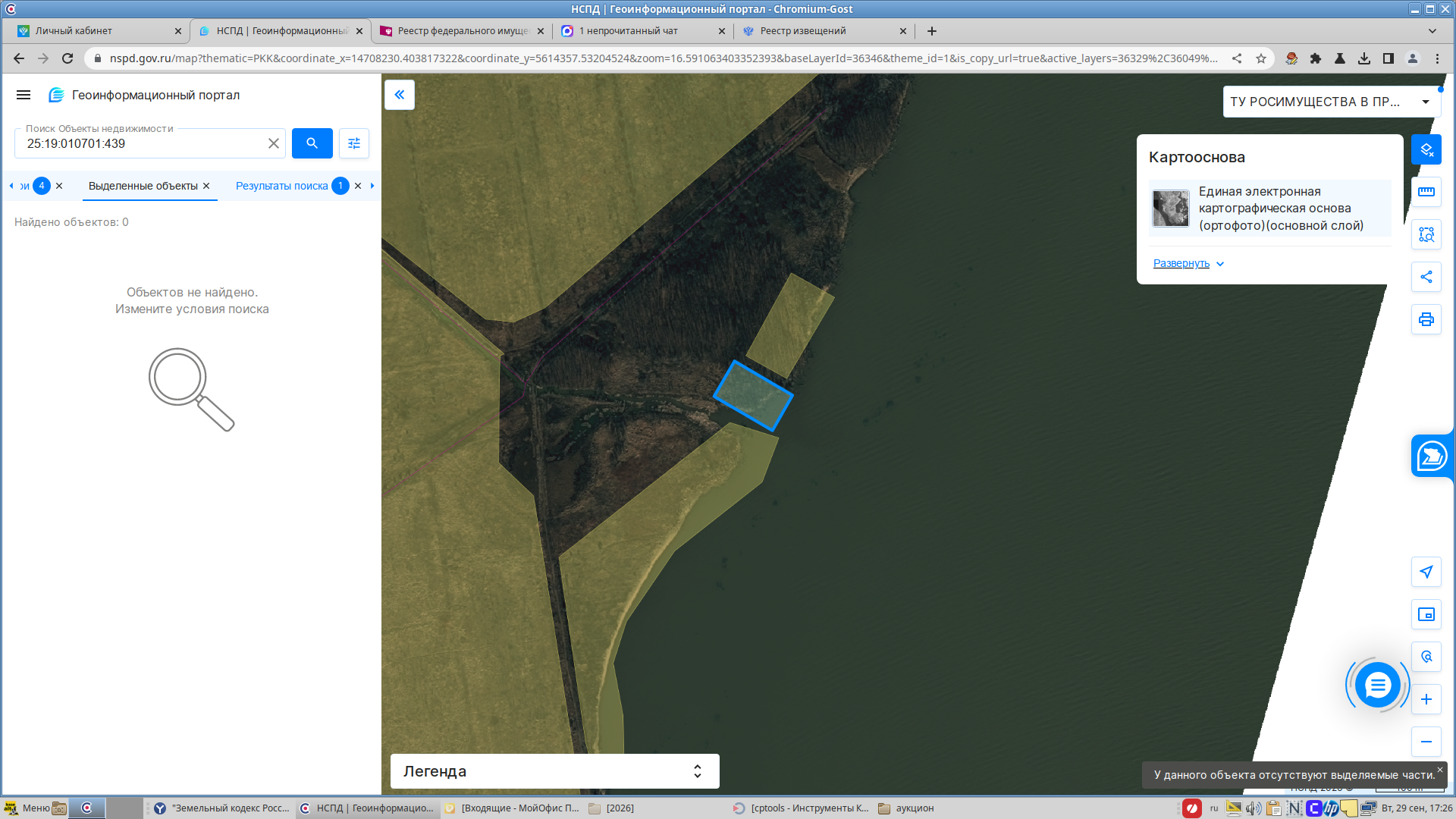The width and height of the screenshot is (1456, 819).
Task: Print the current map view
Action: [1426, 319]
